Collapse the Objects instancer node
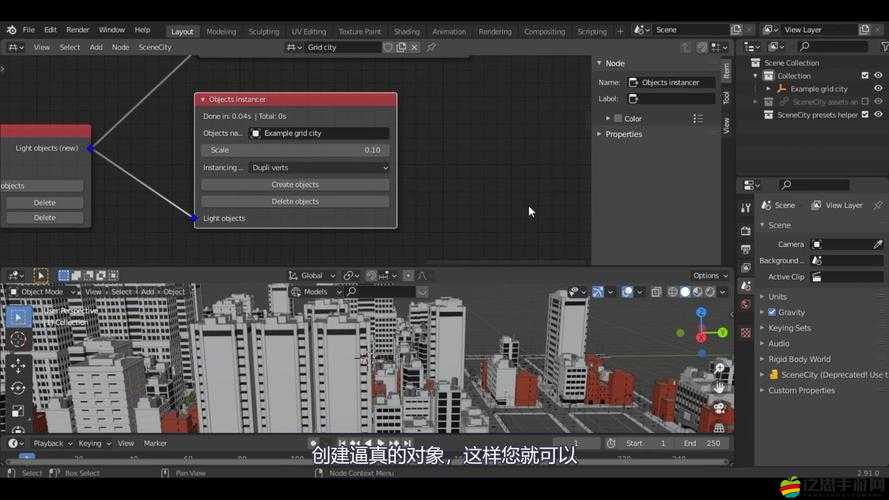The width and height of the screenshot is (889, 500). pos(203,100)
